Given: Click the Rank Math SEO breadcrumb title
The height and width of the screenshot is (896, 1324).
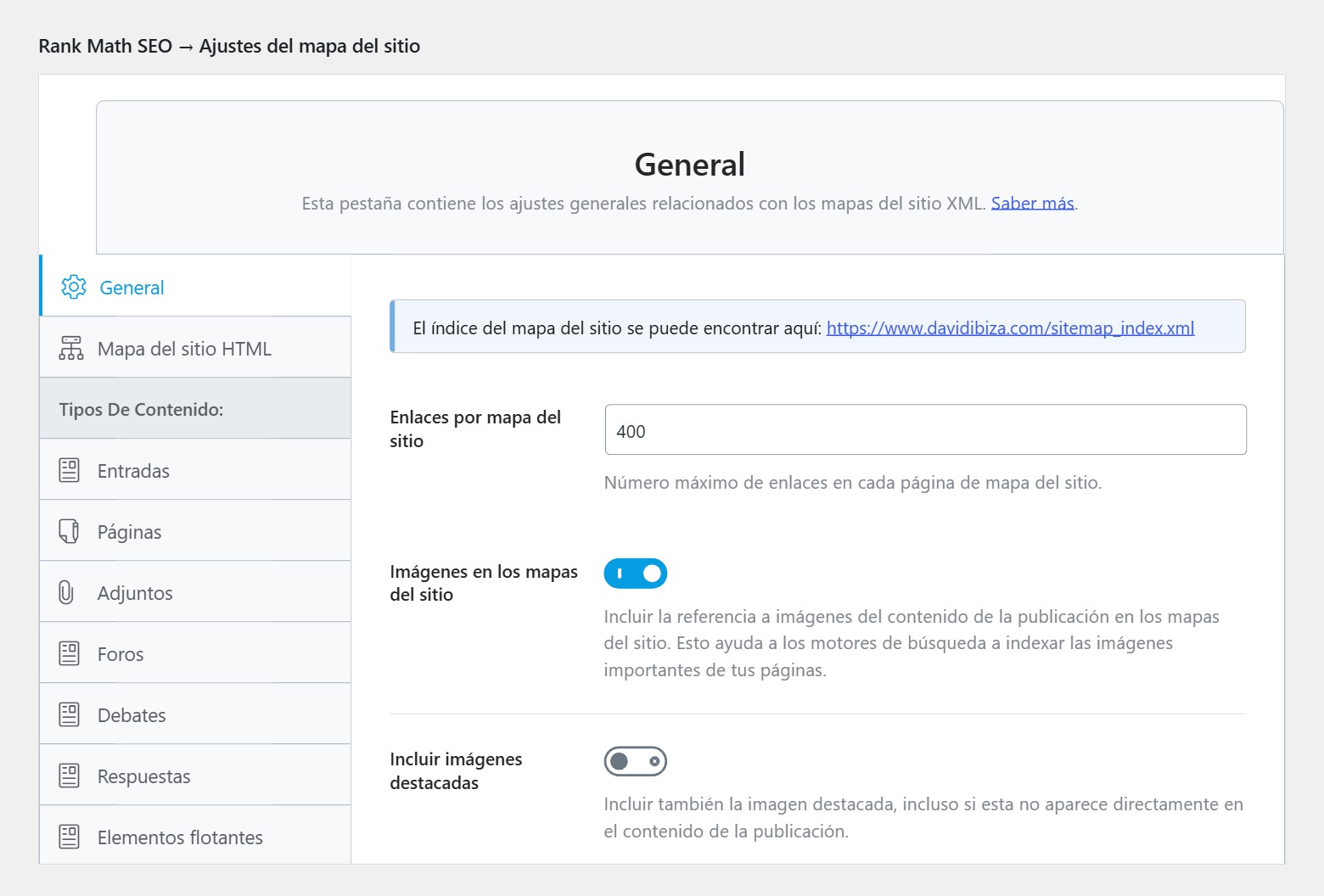Looking at the screenshot, I should [x=230, y=46].
